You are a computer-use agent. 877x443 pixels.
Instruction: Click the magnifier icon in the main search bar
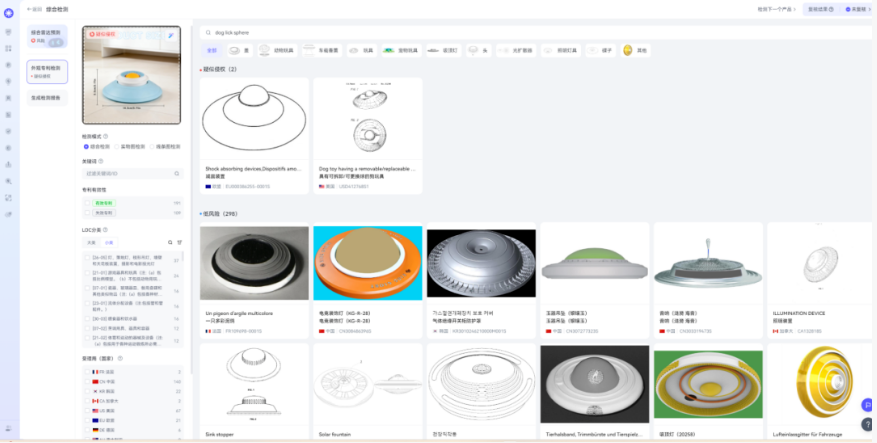(209, 32)
